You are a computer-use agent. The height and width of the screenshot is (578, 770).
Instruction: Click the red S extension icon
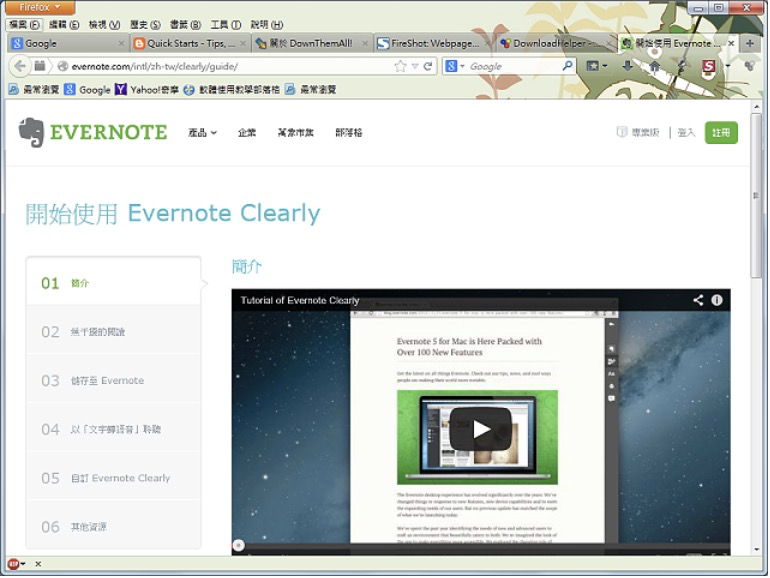point(709,66)
